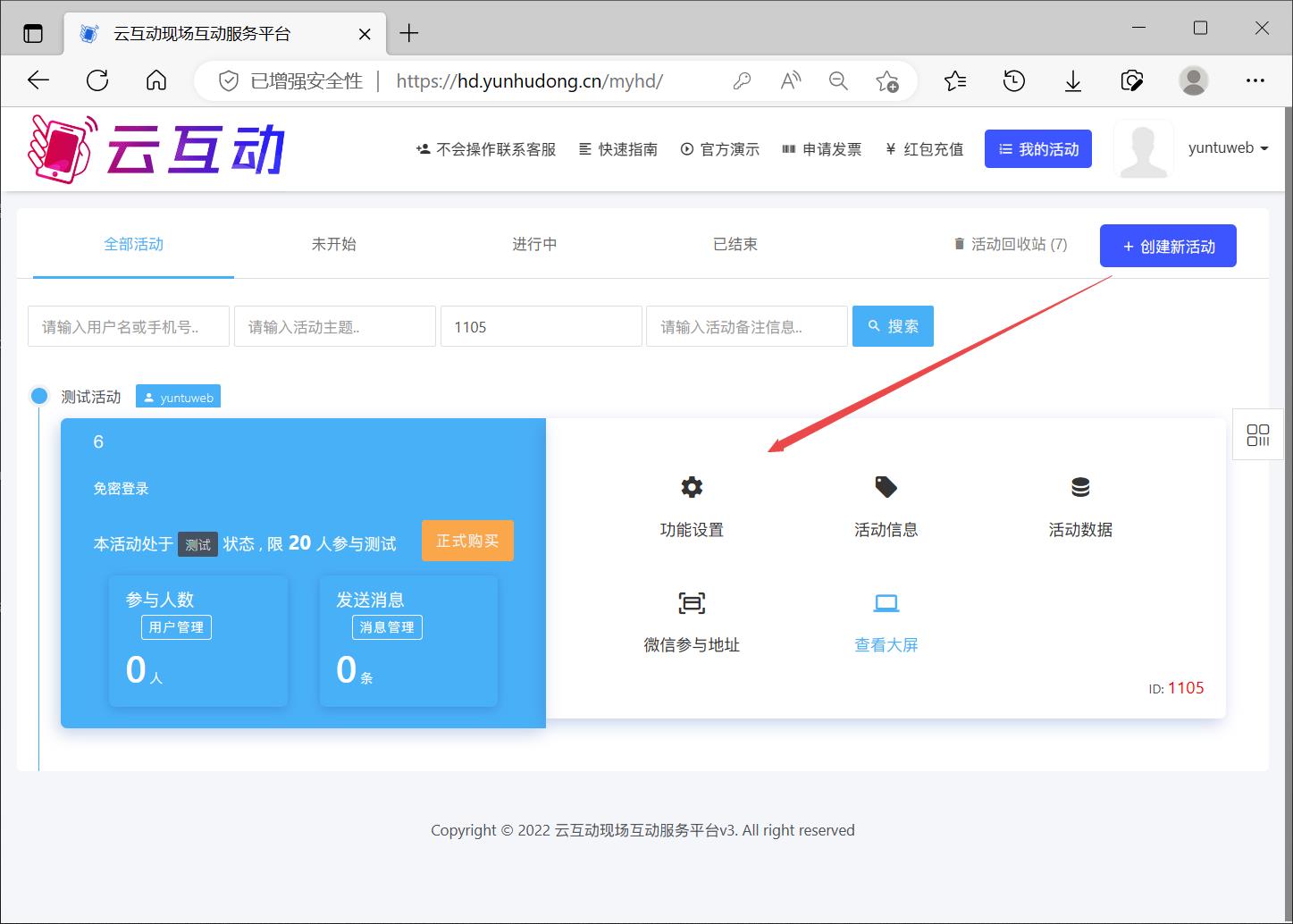Open browser profile avatar

pyautogui.click(x=1193, y=80)
